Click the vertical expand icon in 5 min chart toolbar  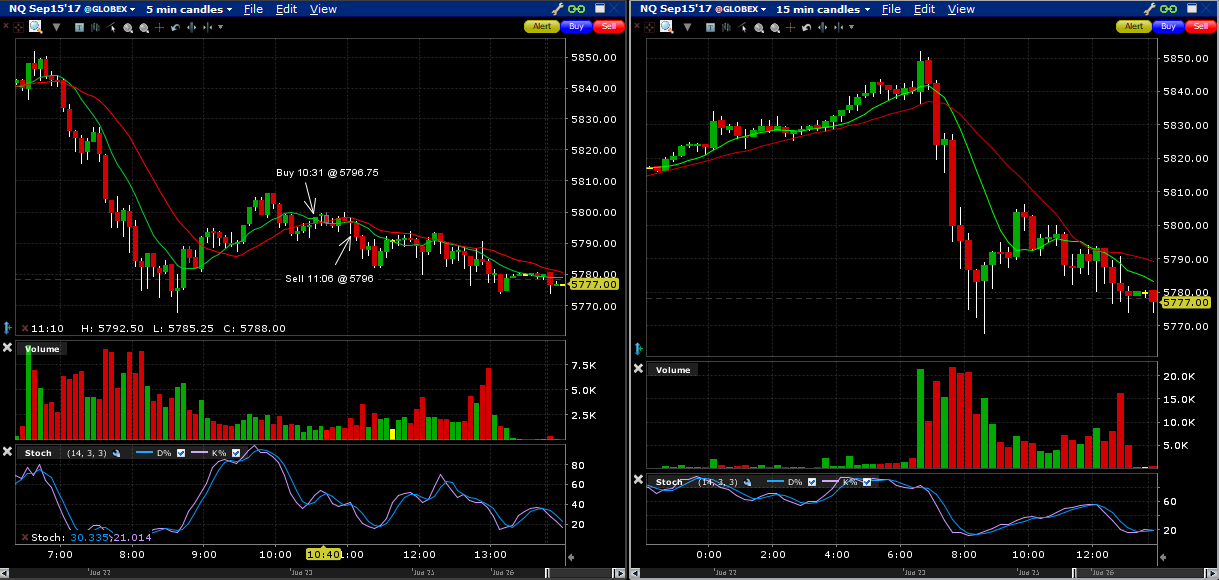pyautogui.click(x=191, y=27)
